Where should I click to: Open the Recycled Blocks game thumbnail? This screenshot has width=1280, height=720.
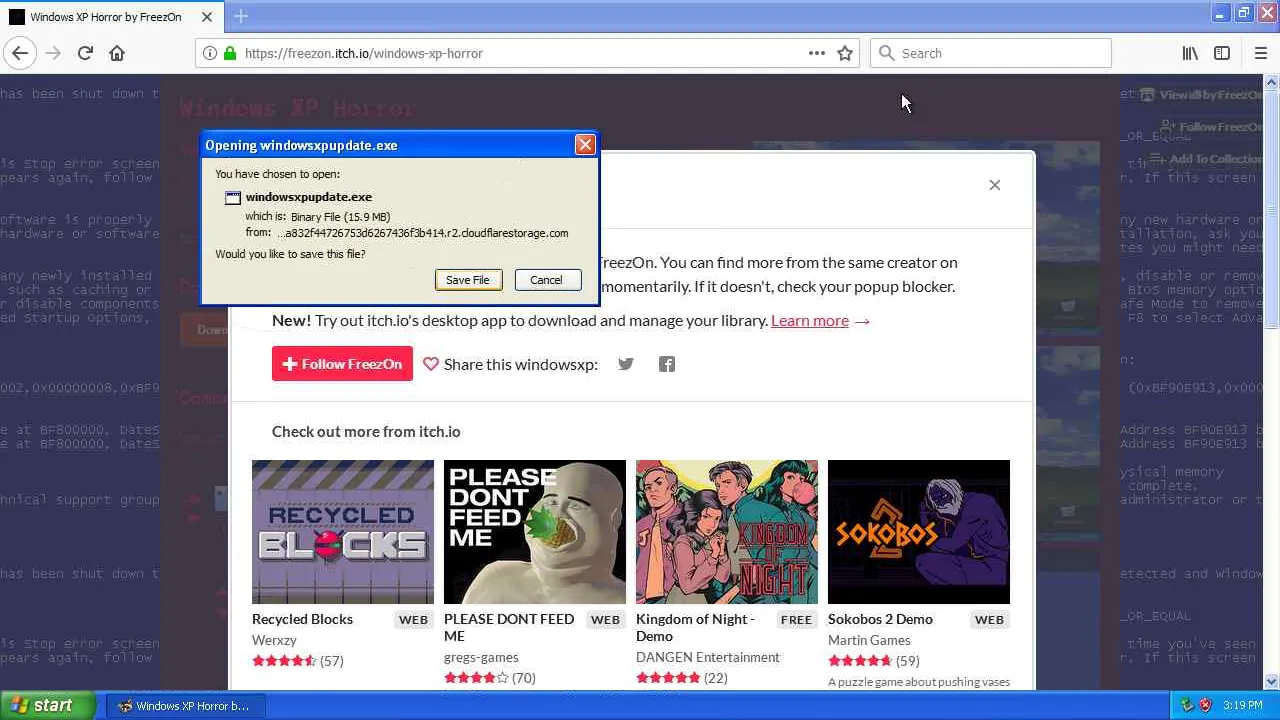(343, 532)
